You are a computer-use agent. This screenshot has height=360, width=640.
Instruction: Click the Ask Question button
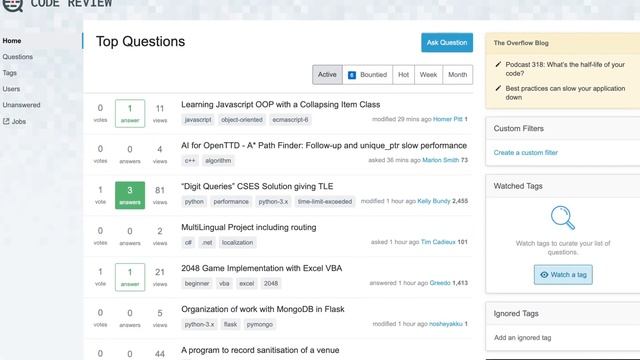point(447,42)
